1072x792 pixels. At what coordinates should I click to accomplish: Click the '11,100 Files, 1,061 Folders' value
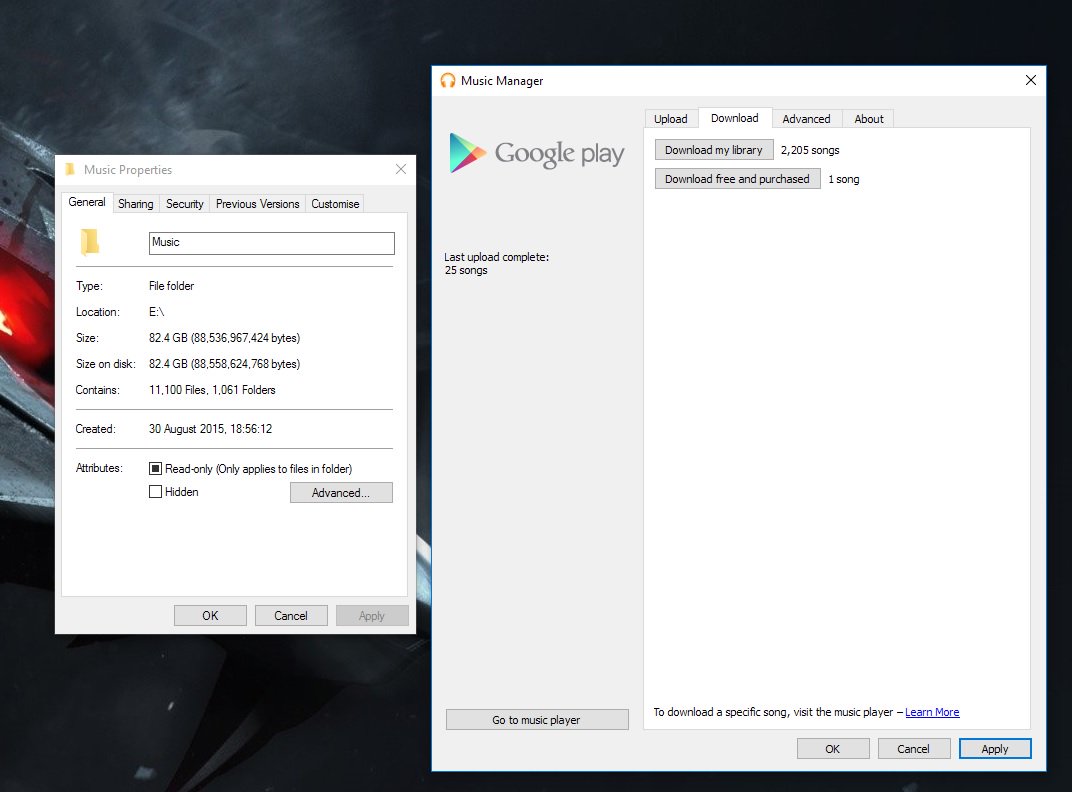click(x=212, y=390)
